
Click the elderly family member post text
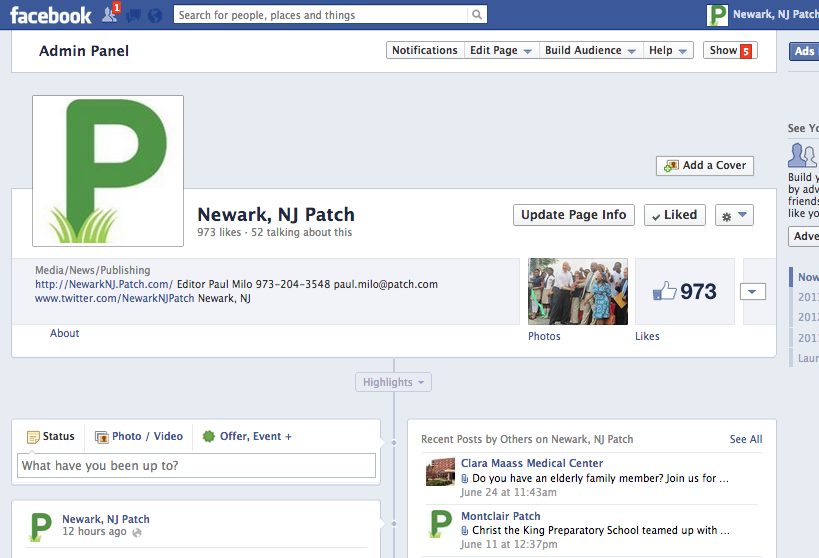[x=600, y=479]
